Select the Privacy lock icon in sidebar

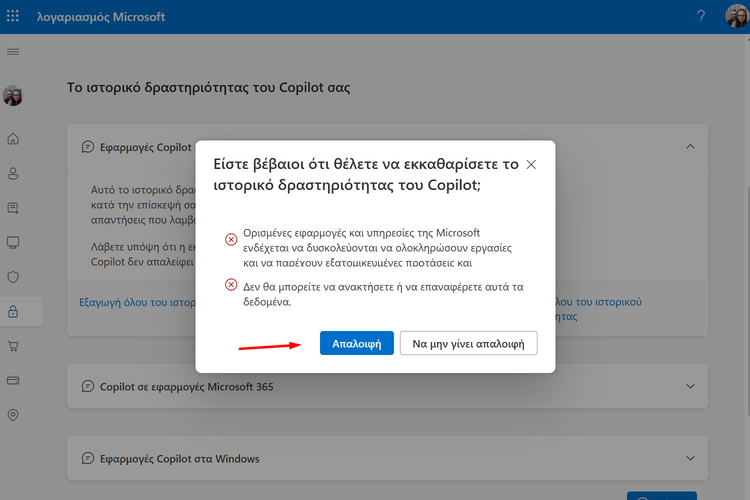tap(13, 311)
